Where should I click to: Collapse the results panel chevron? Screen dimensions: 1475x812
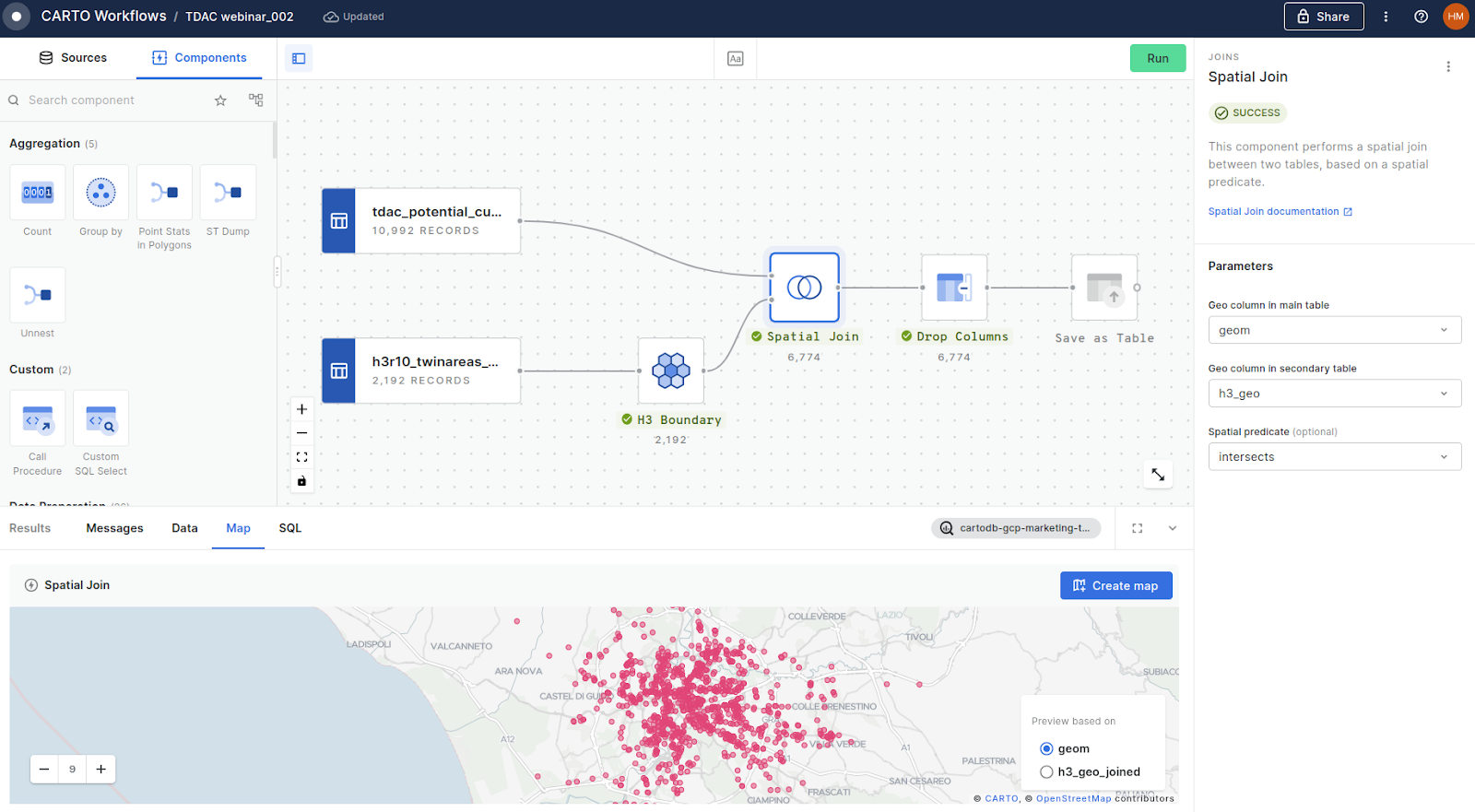click(1173, 528)
